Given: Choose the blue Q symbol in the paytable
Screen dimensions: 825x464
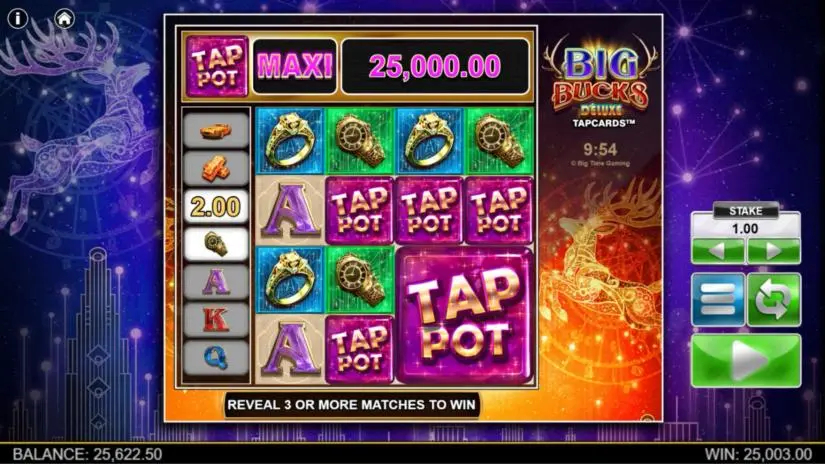Looking at the screenshot, I should click(x=216, y=358).
